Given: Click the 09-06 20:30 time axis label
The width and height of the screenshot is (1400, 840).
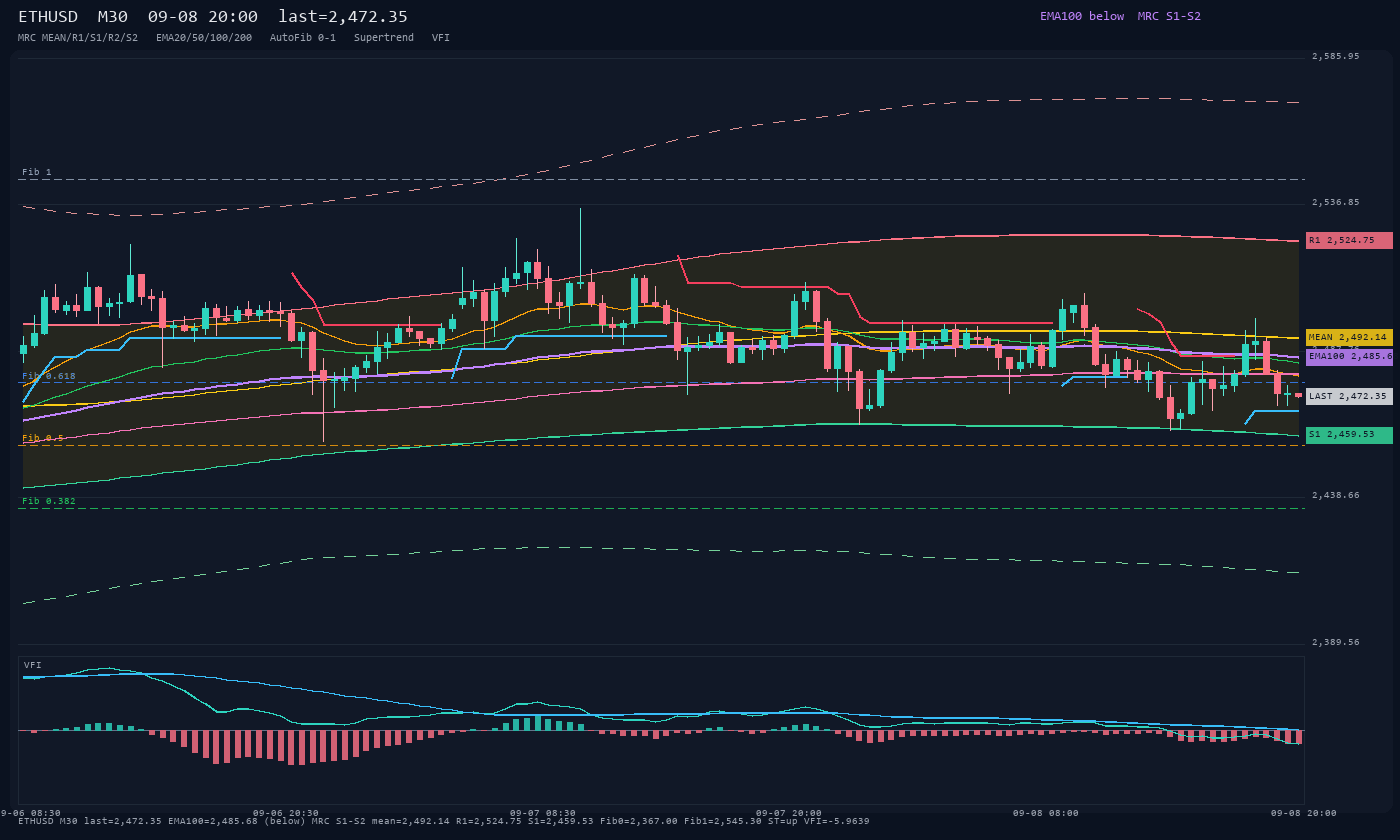Looking at the screenshot, I should (x=286, y=813).
